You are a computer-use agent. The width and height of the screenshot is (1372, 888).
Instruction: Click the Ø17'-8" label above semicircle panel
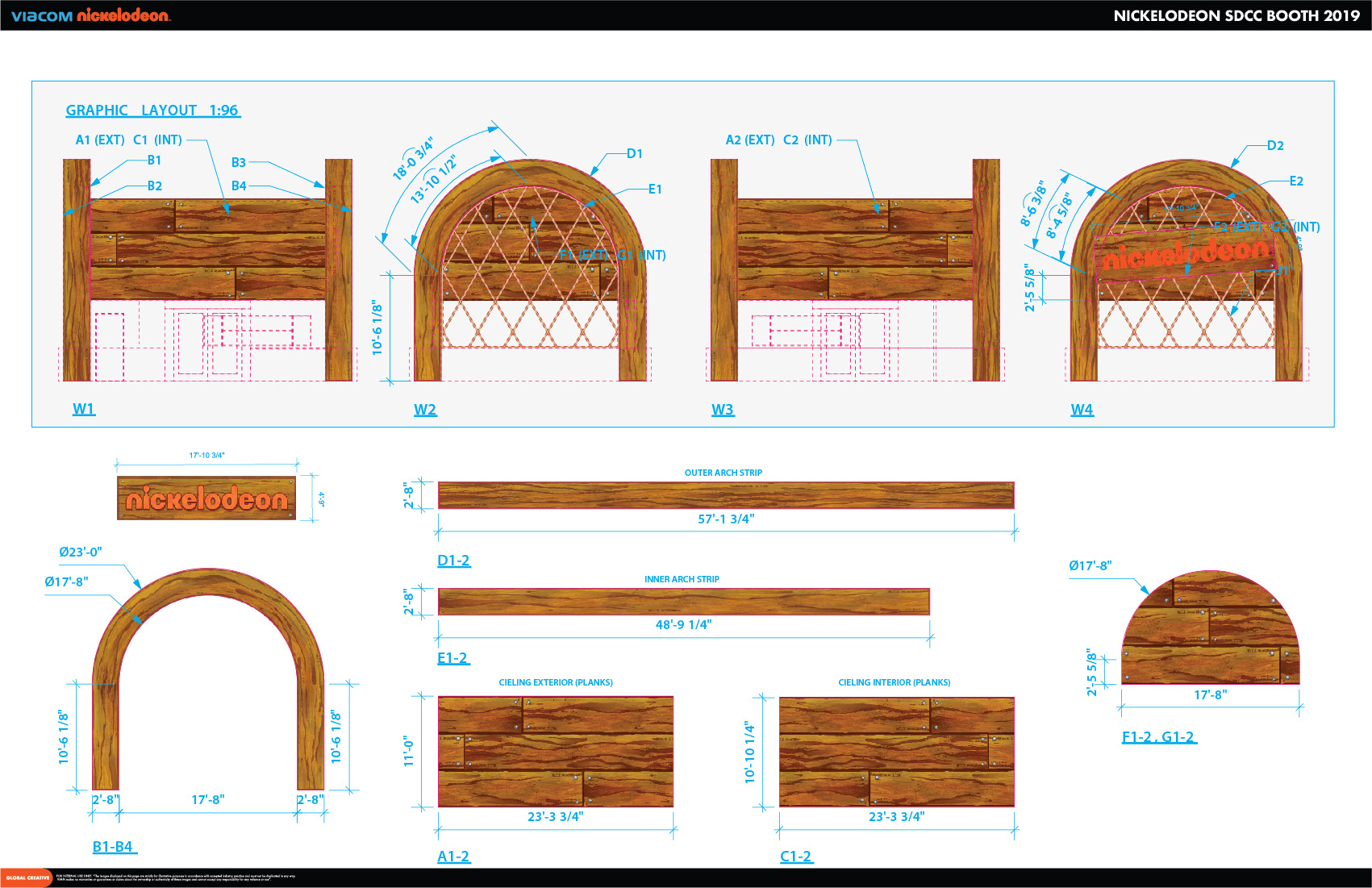(x=1091, y=566)
